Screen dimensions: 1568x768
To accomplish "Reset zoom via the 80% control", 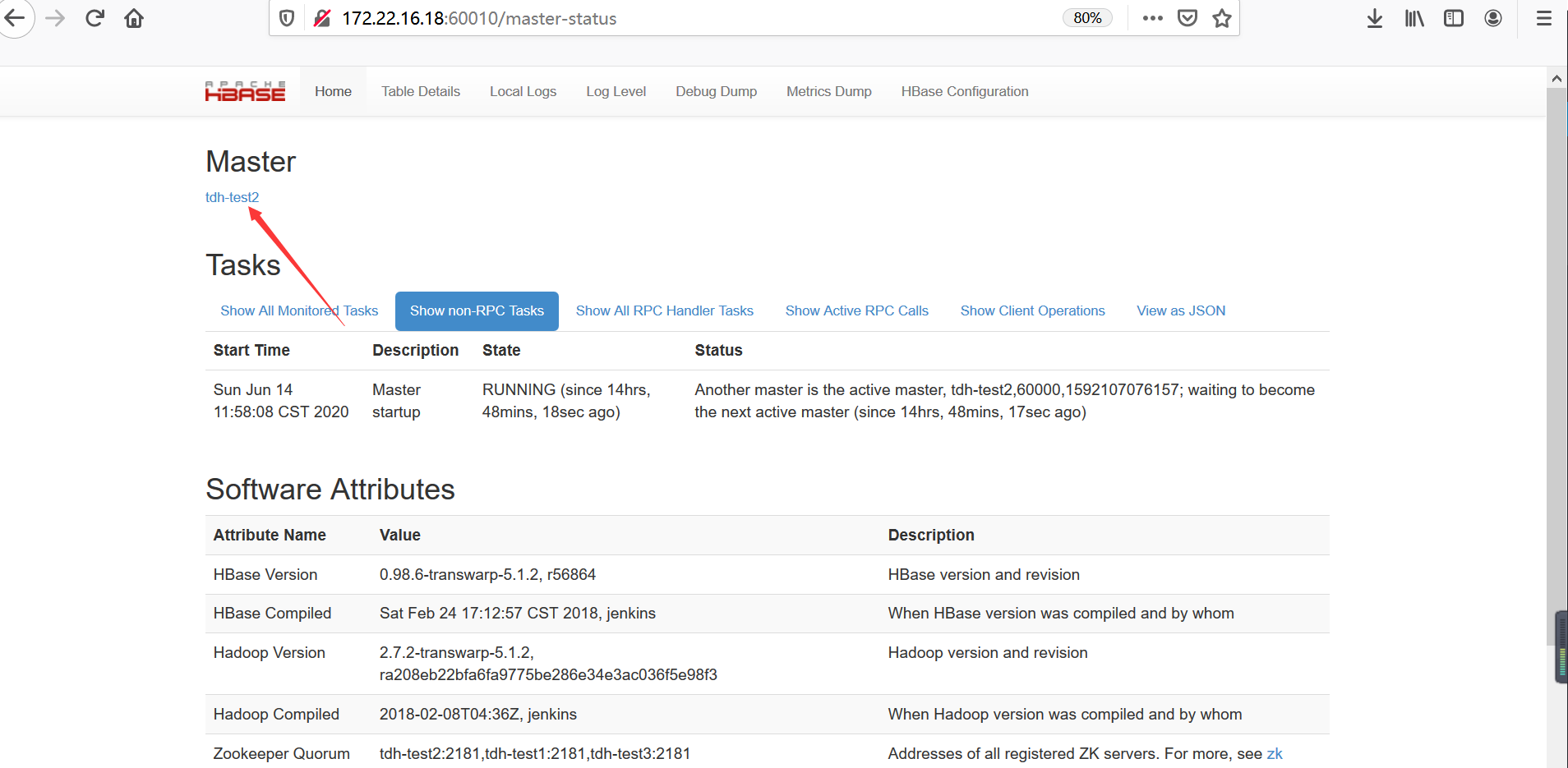I will tap(1086, 16).
